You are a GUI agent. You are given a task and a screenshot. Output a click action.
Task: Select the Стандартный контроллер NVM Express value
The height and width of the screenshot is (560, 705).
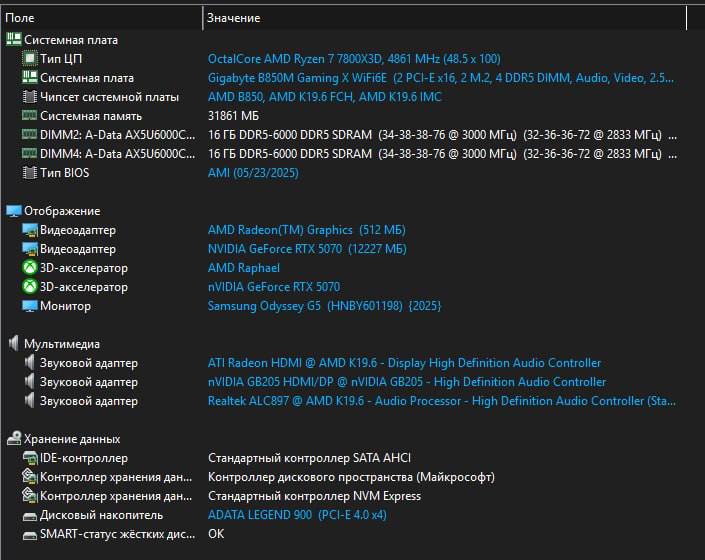point(314,496)
